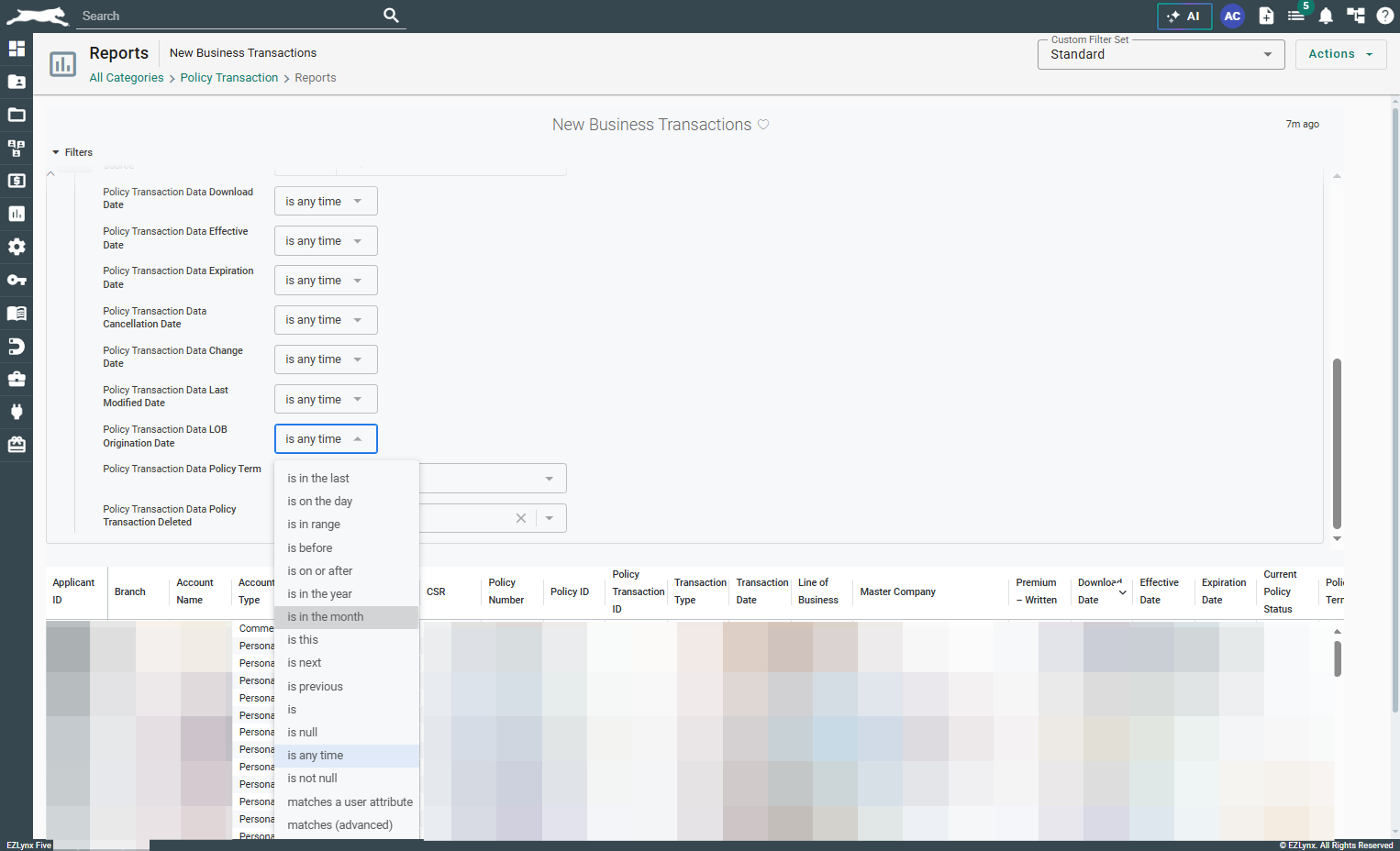Open the book reader sidebar icon
The width and height of the screenshot is (1400, 851).
[17, 313]
